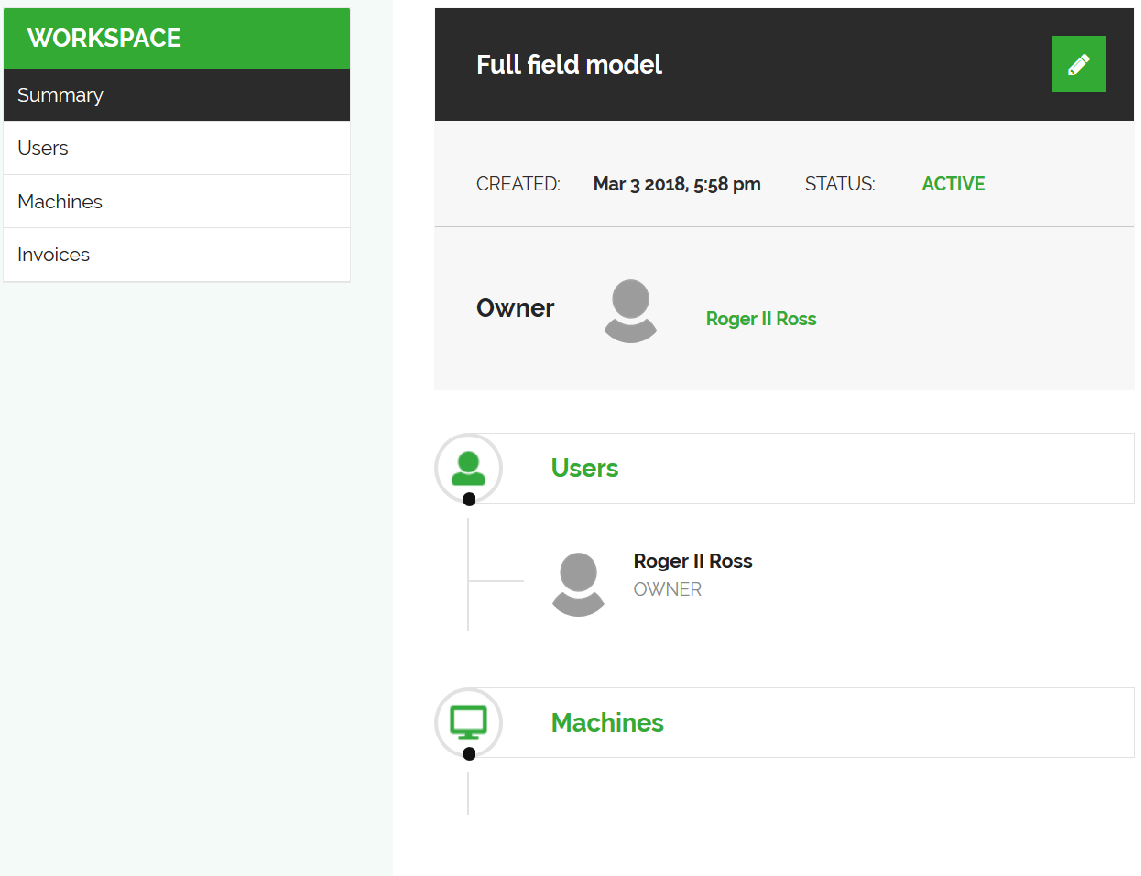The image size is (1141, 876).
Task: Click the WORKSPACE sidebar header
Action: point(177,39)
